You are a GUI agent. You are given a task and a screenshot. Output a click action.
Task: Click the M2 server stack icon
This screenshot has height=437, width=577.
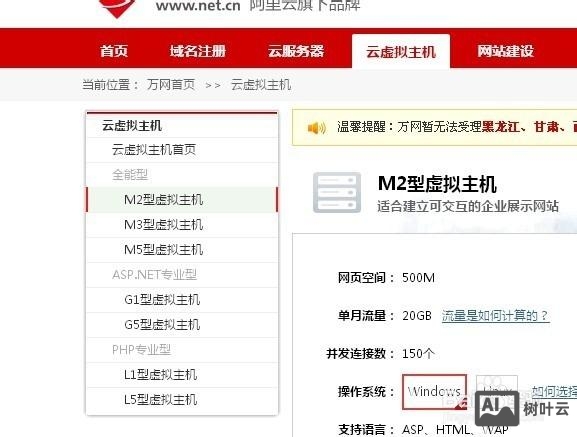coord(337,192)
